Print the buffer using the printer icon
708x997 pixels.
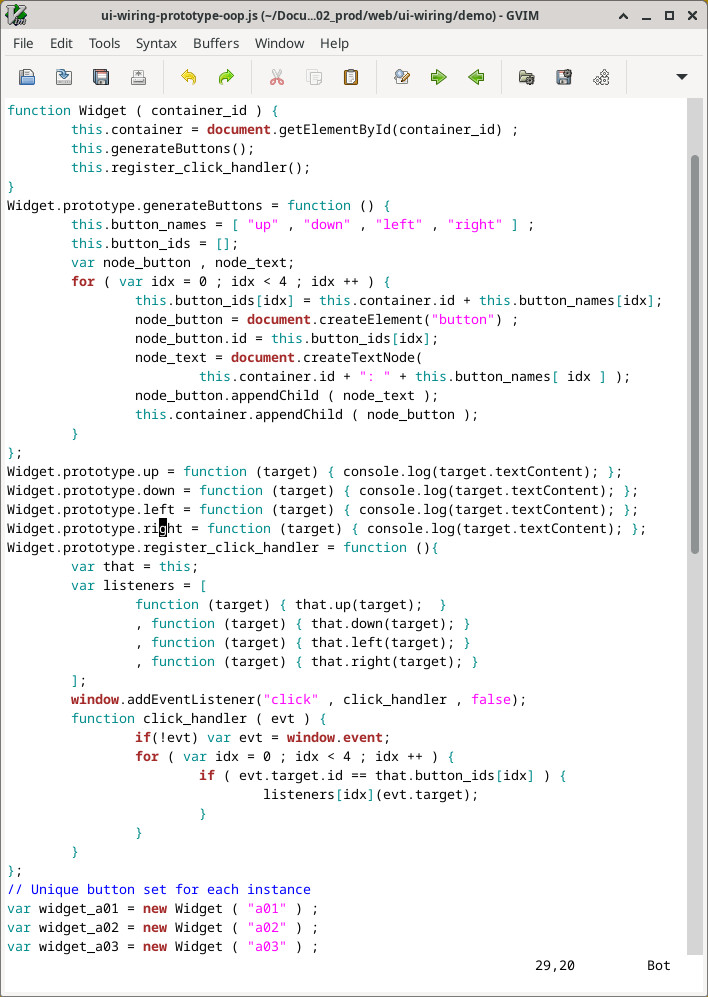pyautogui.click(x=138, y=77)
